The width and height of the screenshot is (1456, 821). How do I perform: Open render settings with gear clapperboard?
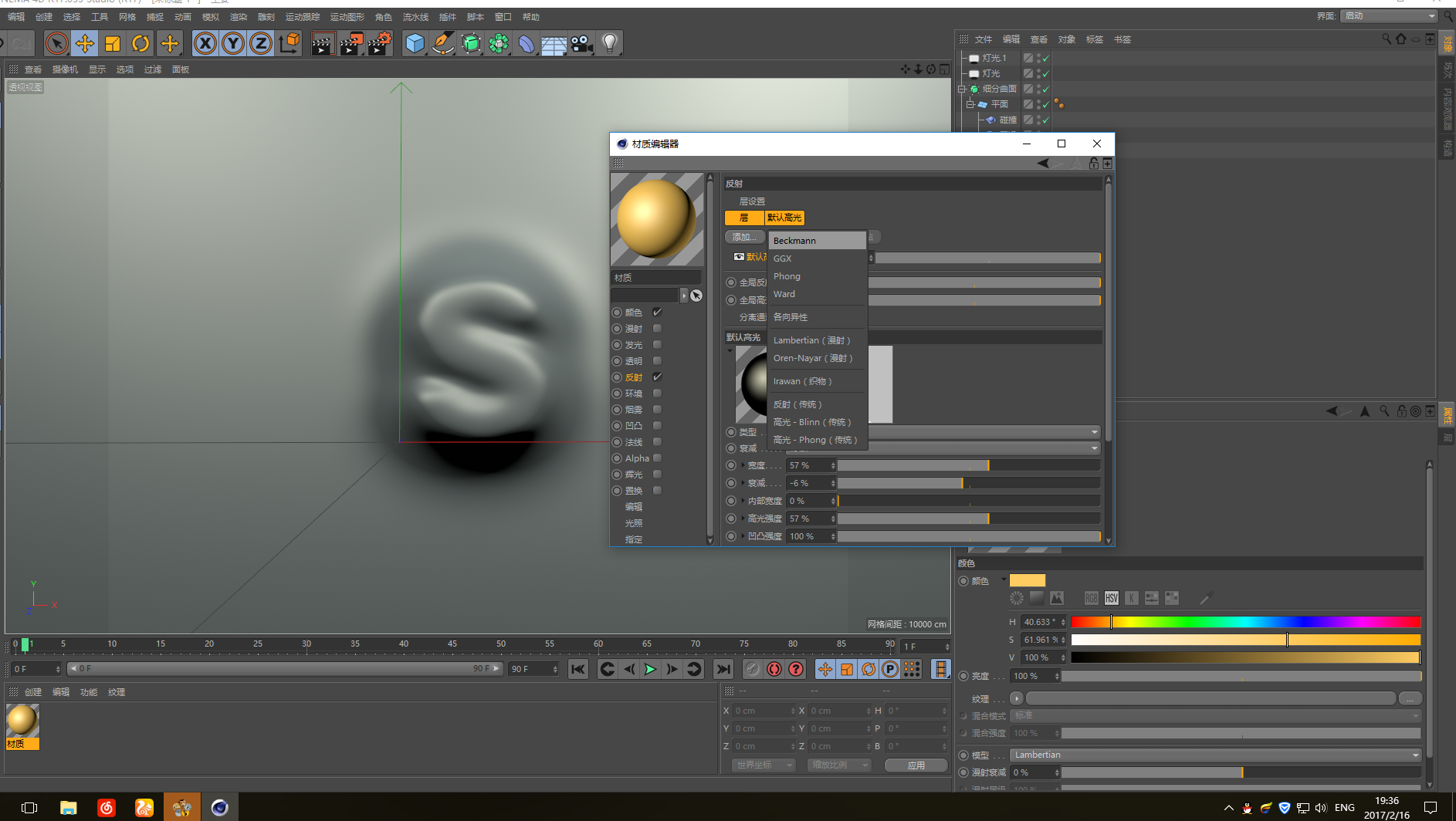point(380,43)
